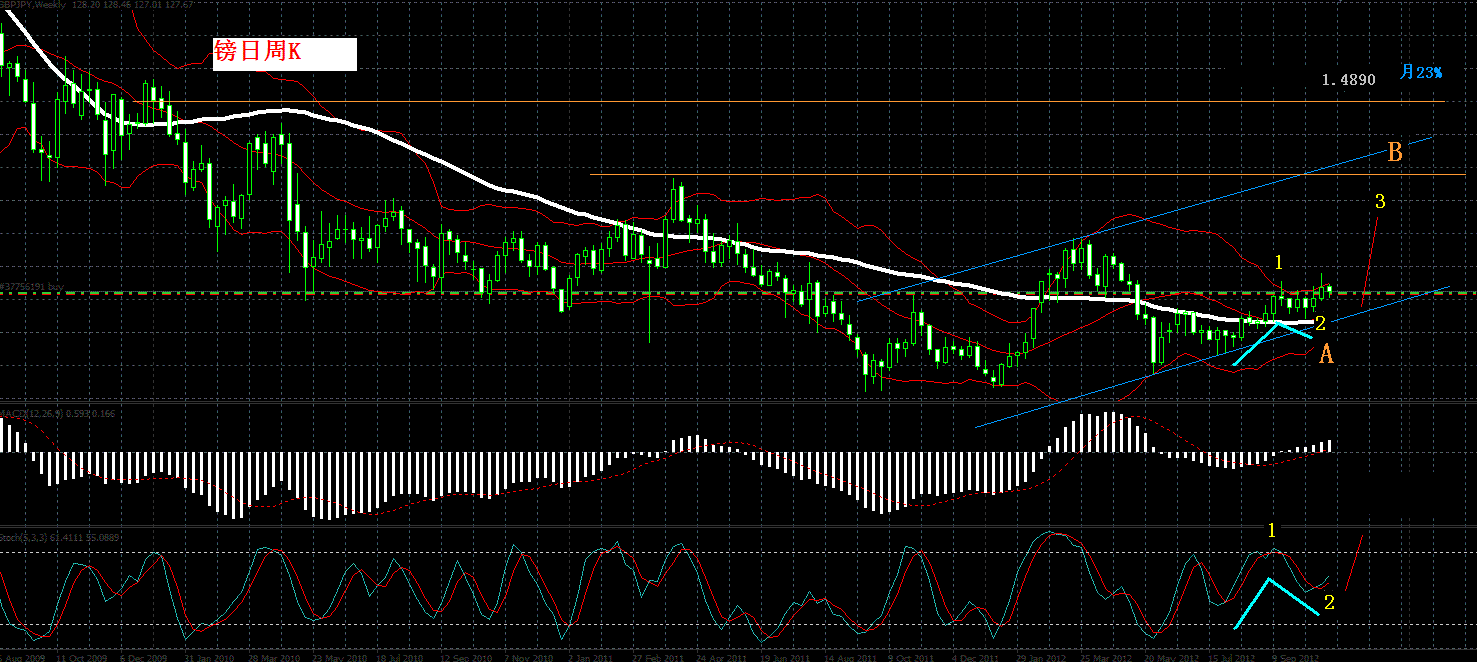This screenshot has height=662, width=1477.
Task: Select the orange A annotation label
Action: 1326,354
